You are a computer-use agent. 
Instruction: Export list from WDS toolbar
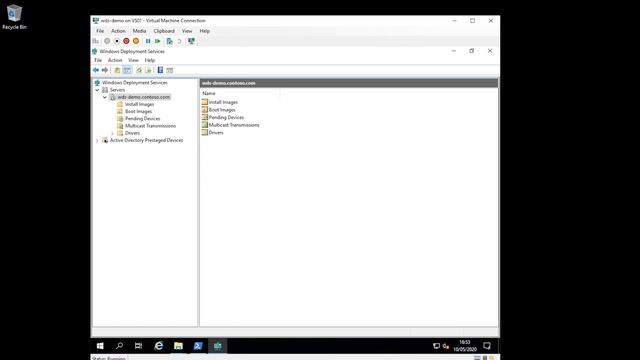(x=148, y=70)
